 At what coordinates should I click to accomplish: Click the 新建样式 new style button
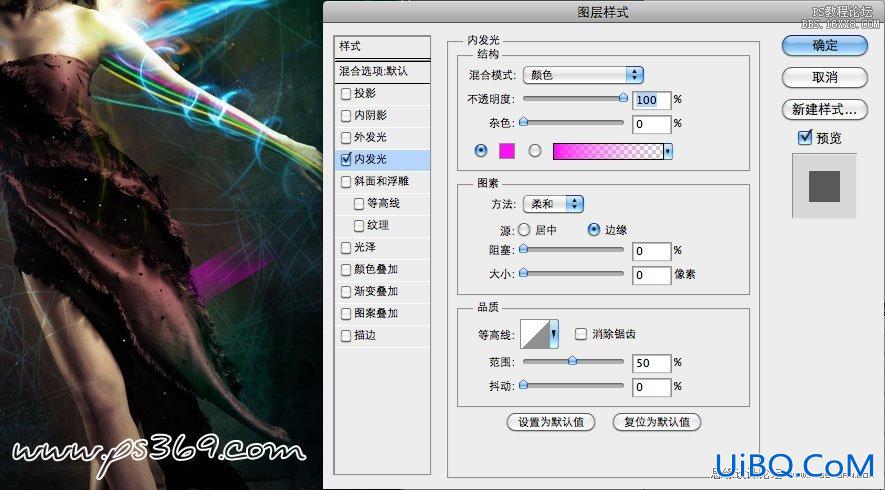(x=825, y=110)
